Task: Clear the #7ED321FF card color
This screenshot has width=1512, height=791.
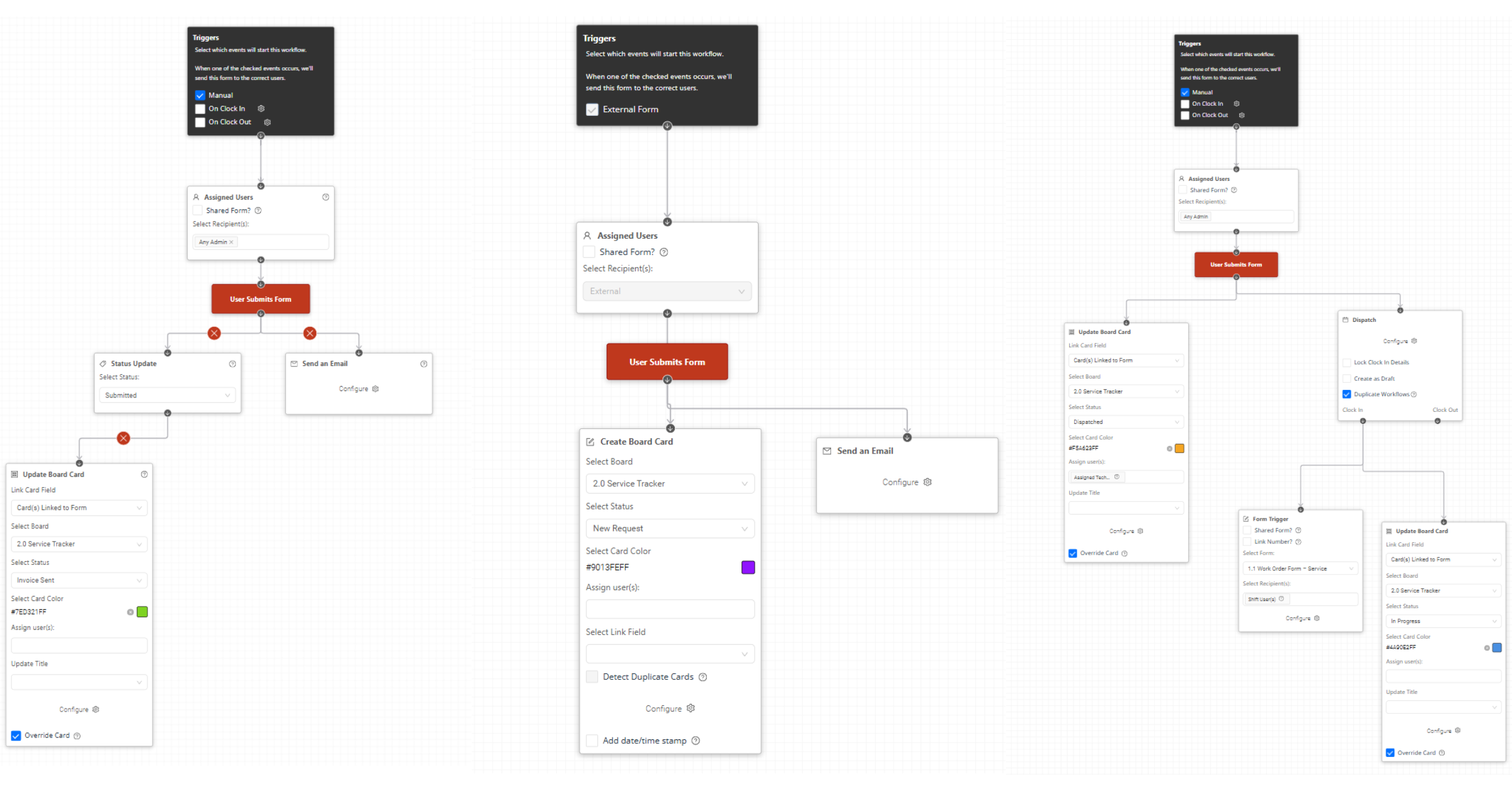Action: click(x=130, y=612)
